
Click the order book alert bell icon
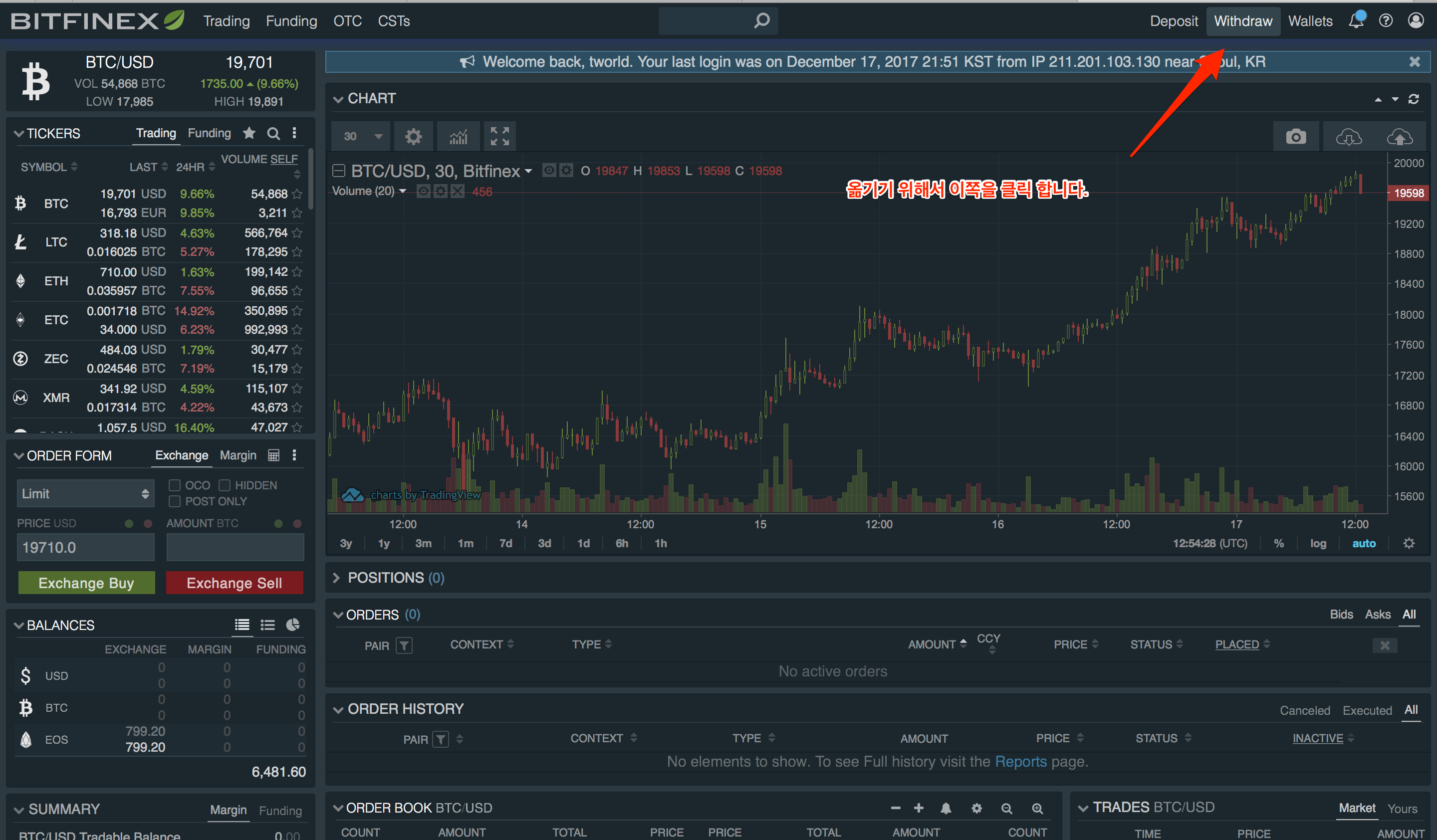click(x=946, y=808)
